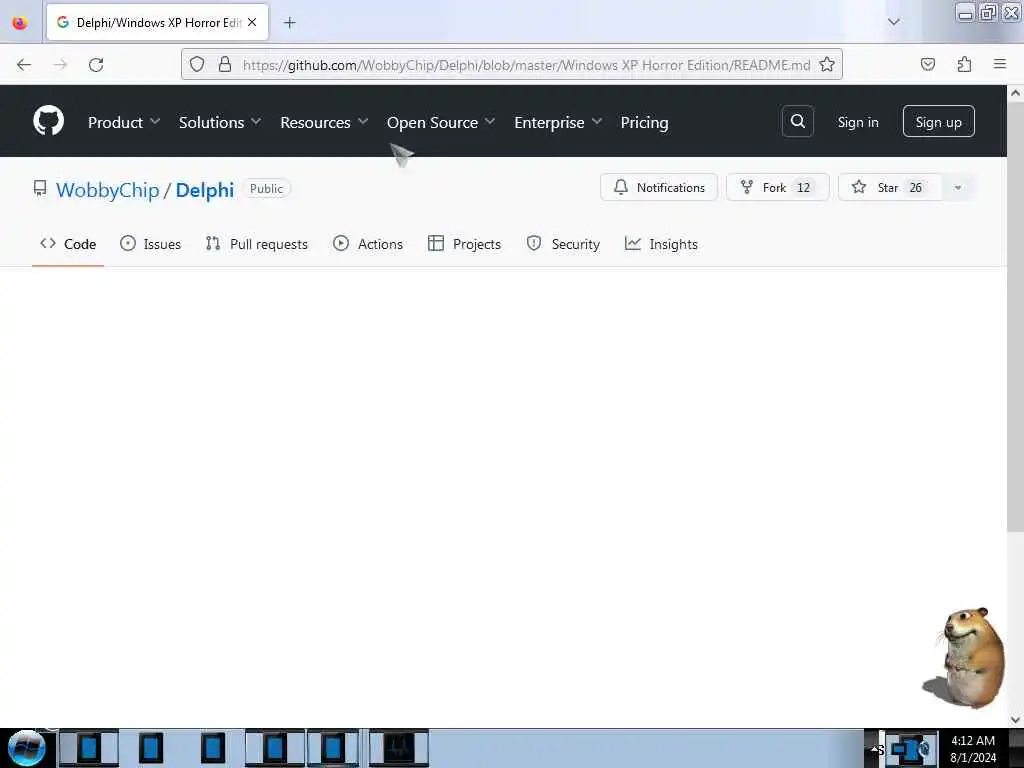This screenshot has width=1024, height=768.
Task: Show site security padlock info
Action: pos(225,65)
